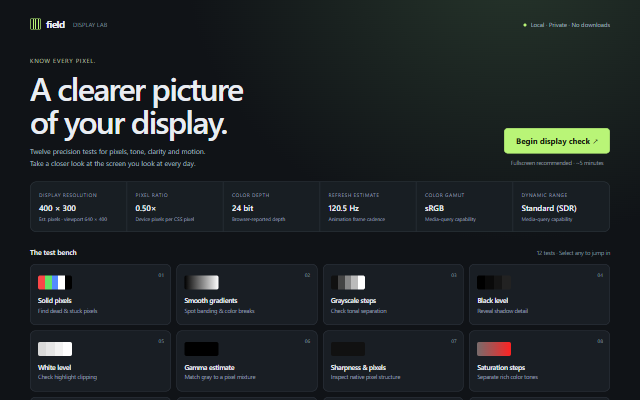Click the Color Gamut sRGB value
The width and height of the screenshot is (640, 400).
click(434, 208)
